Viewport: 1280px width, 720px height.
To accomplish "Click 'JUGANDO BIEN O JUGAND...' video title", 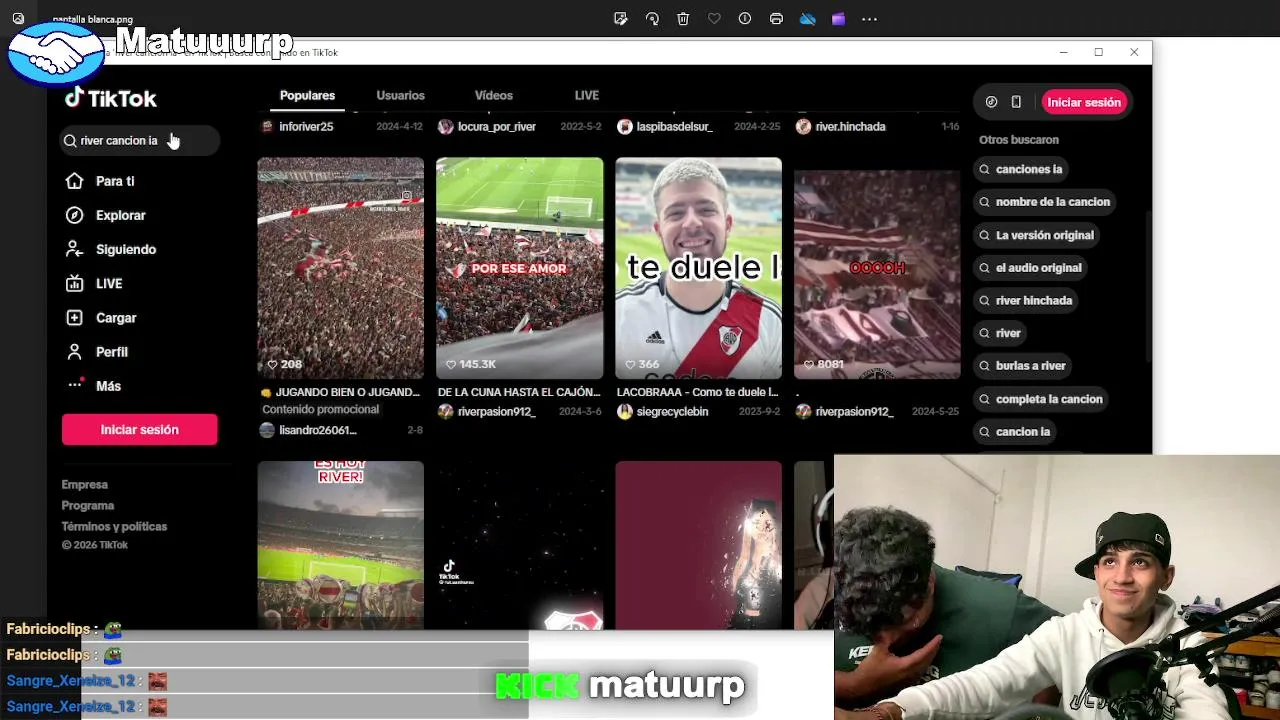I will pos(340,393).
